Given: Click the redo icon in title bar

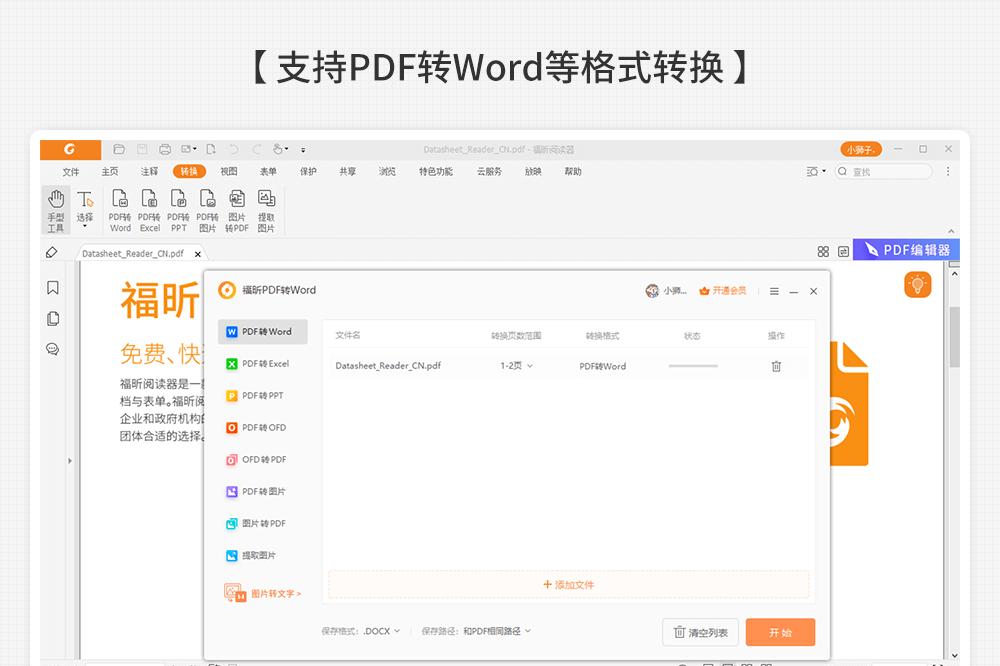Looking at the screenshot, I should 256,149.
